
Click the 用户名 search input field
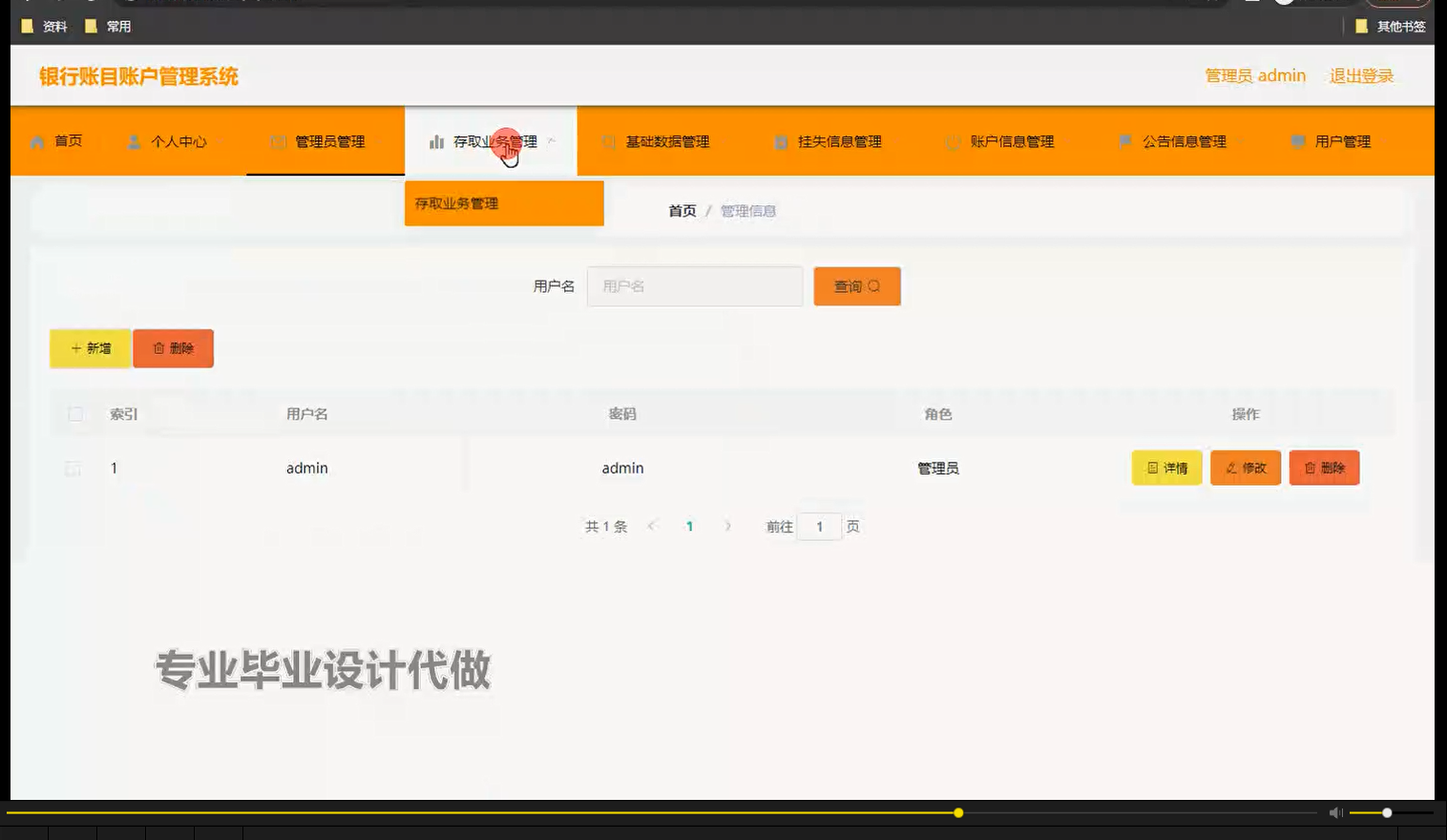point(695,285)
